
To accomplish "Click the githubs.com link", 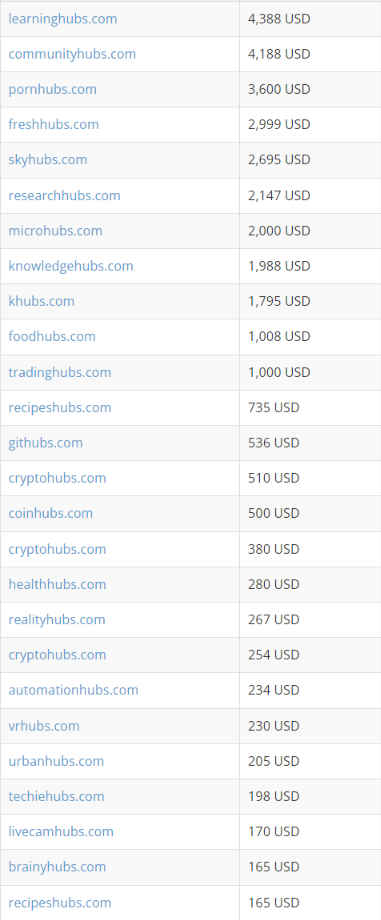I will coord(45,442).
